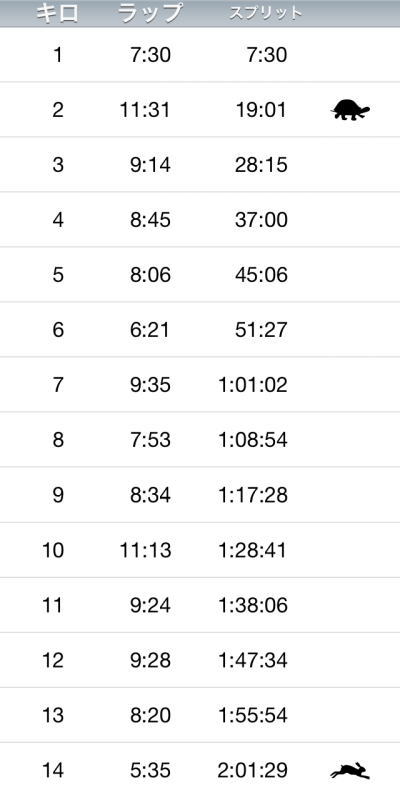Image resolution: width=400 pixels, height=795 pixels.
Task: Click the turtle icon on kilometer 2
Action: 350,110
